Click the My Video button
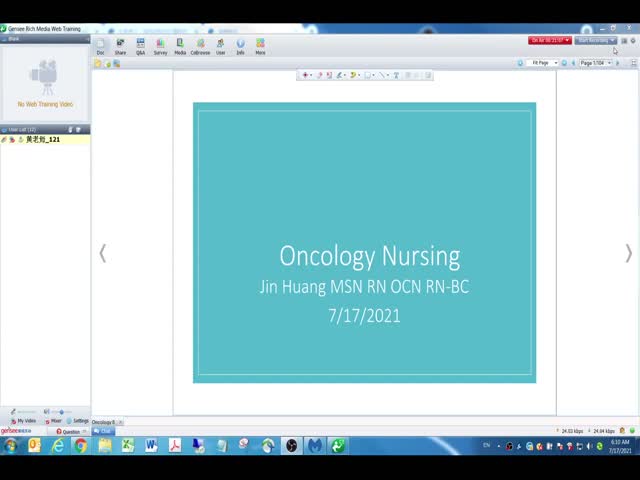640x480 pixels. pos(24,421)
